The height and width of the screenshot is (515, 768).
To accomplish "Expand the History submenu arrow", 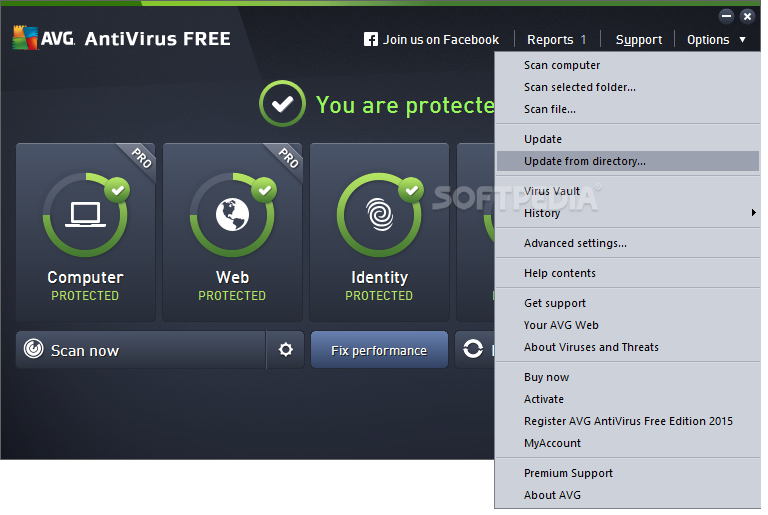I will 753,213.
